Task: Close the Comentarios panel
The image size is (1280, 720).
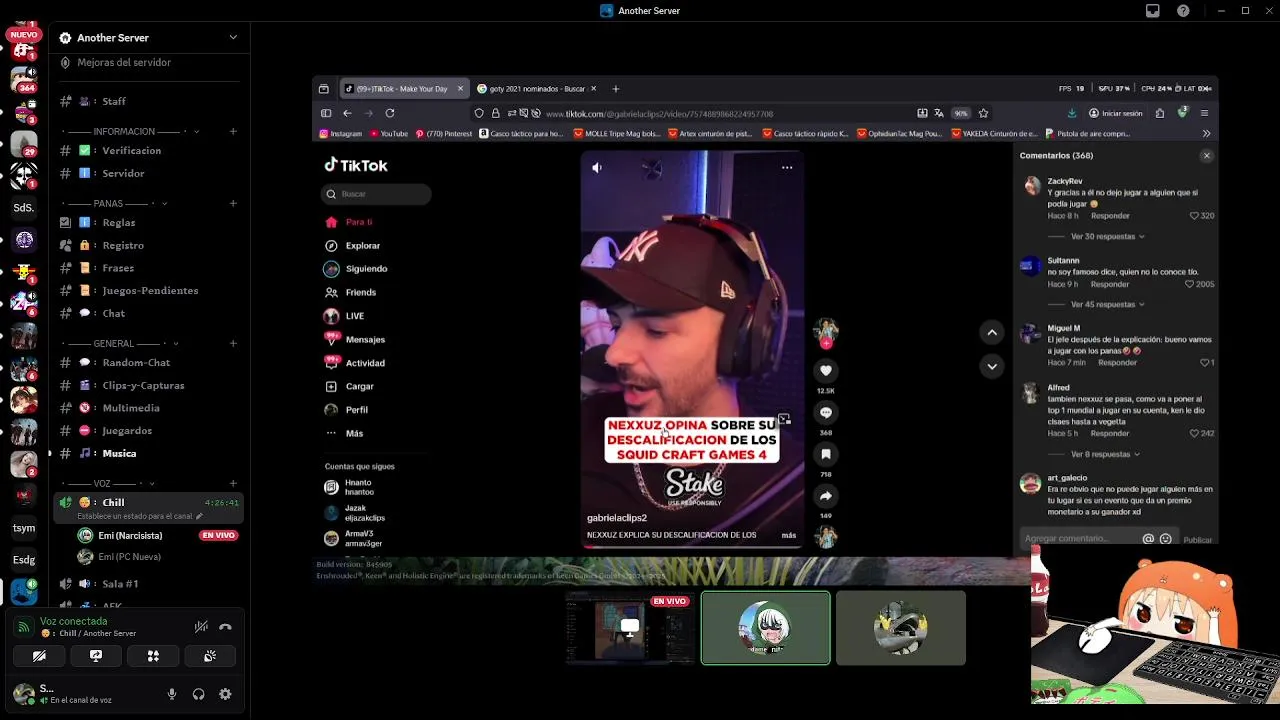Action: pos(1206,156)
